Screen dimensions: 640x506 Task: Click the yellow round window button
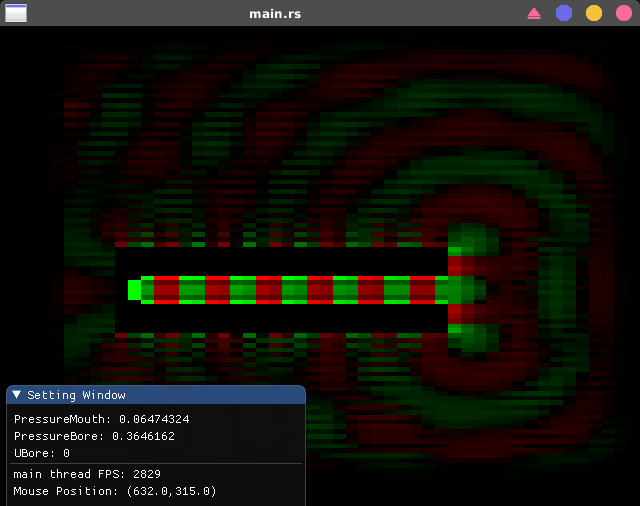594,13
